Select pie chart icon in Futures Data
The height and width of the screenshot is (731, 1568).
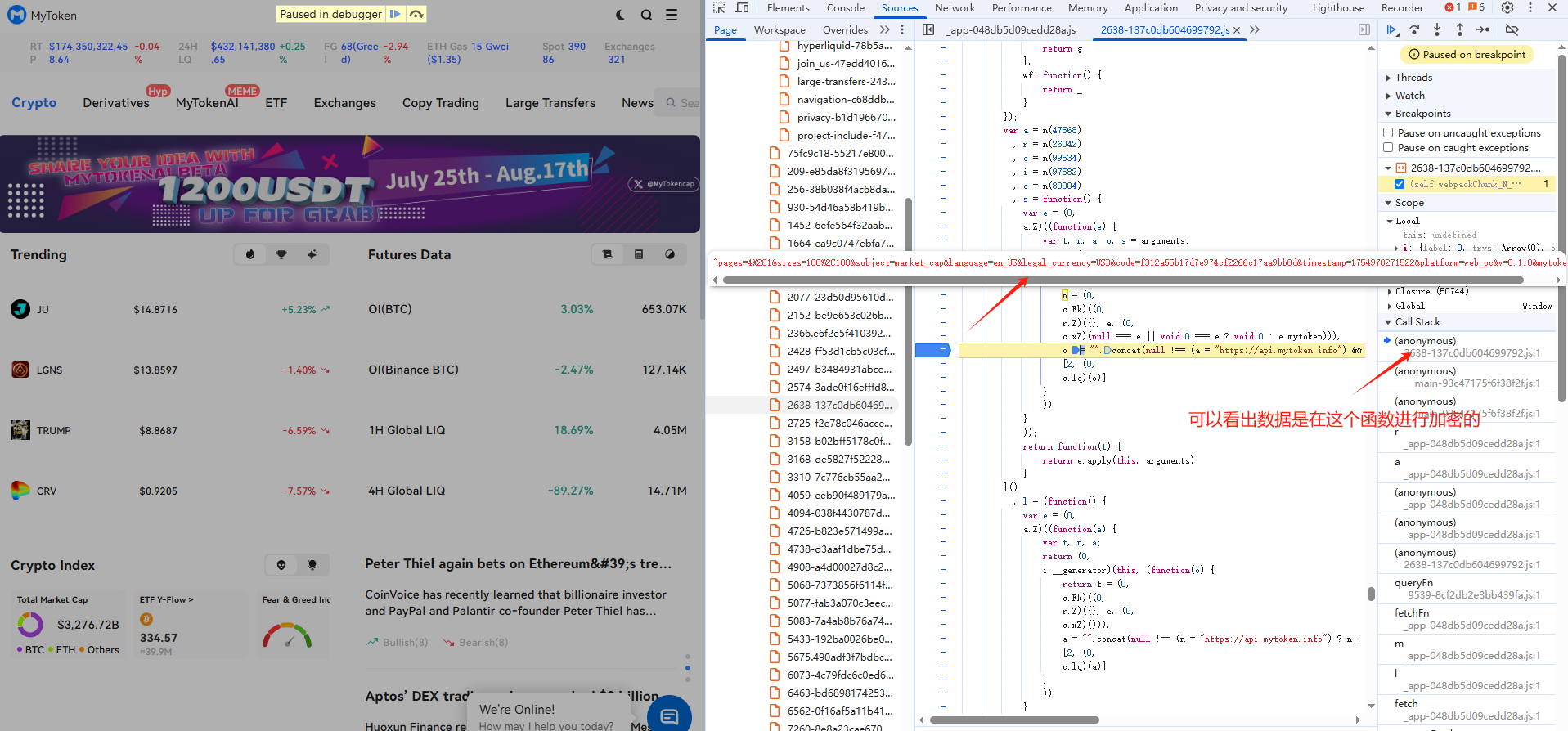(670, 254)
